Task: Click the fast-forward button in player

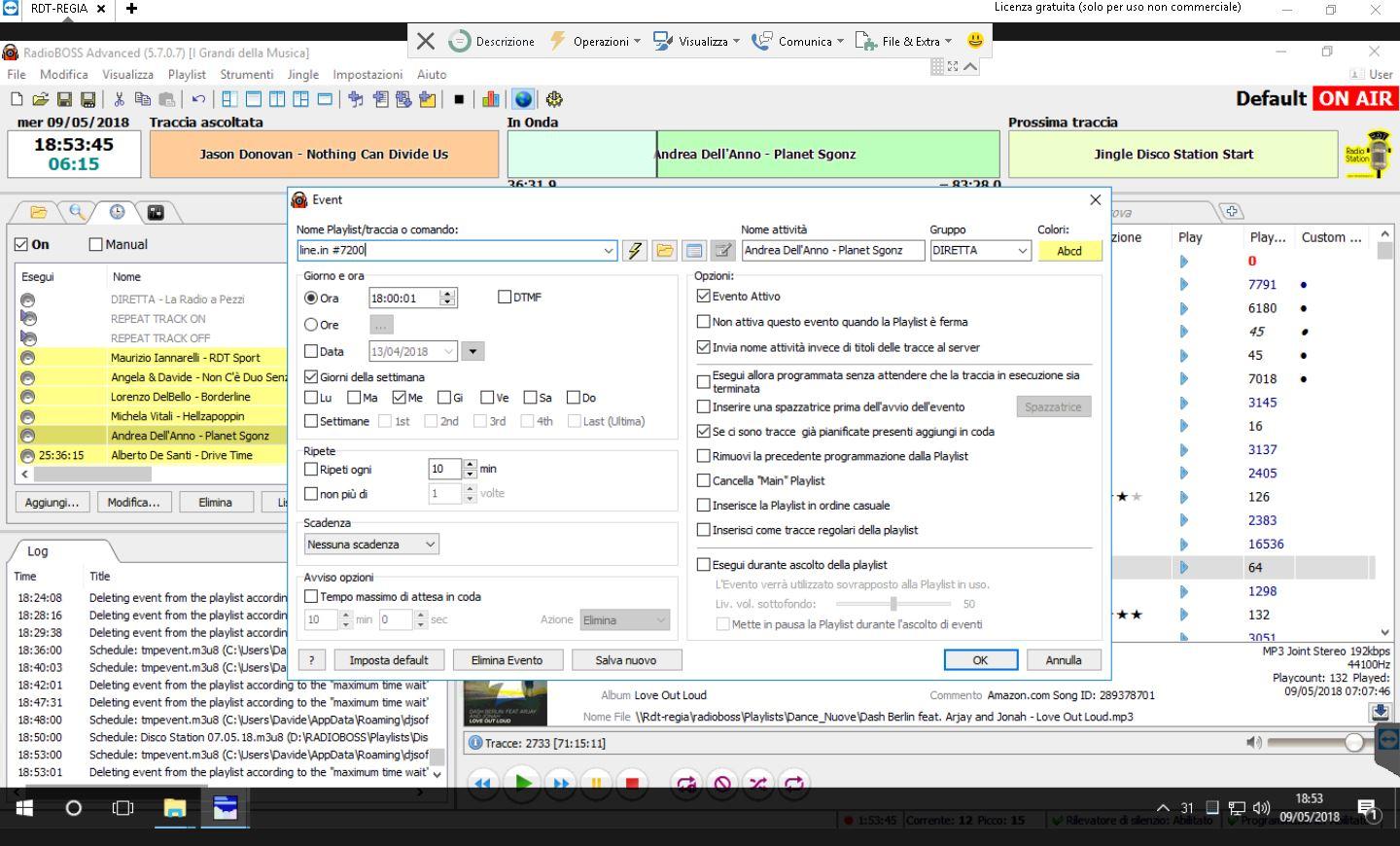Action: click(561, 783)
